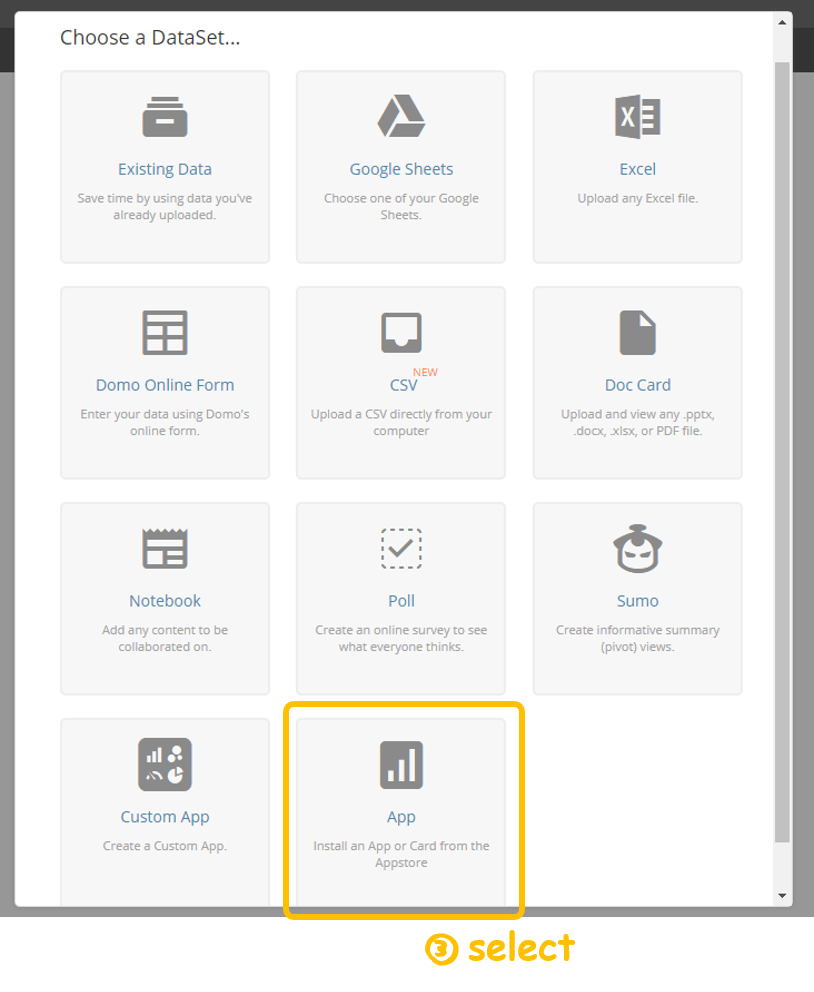814x992 pixels.
Task: Click the scrollbar down arrow
Action: 782,895
